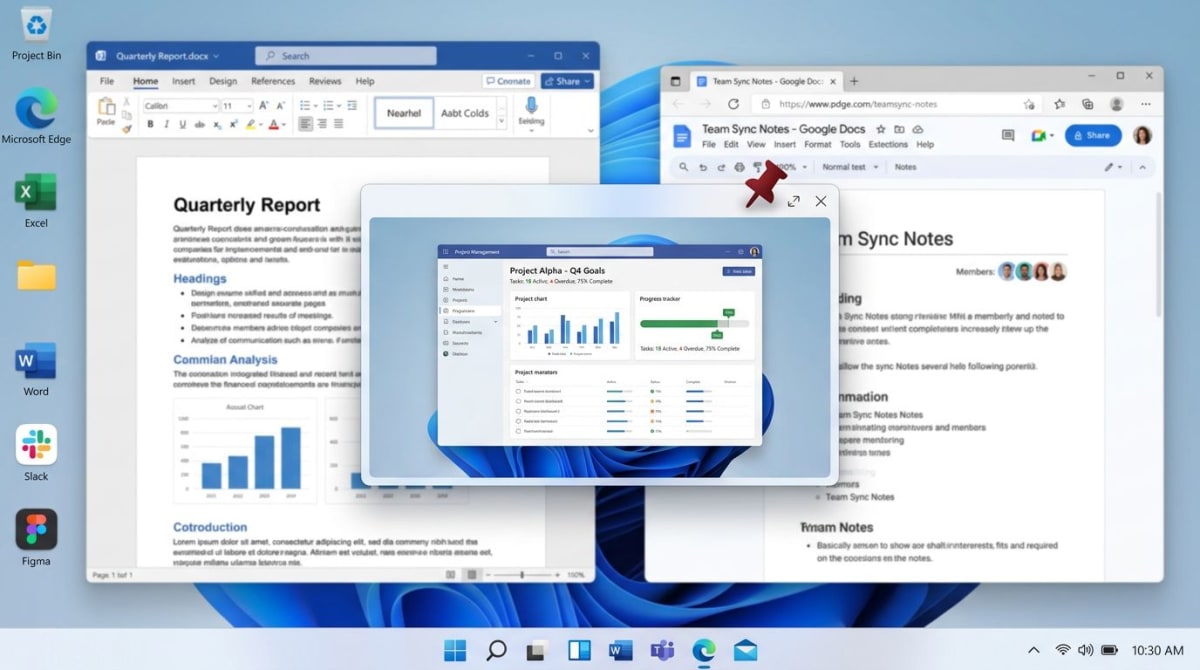1200x670 pixels.
Task: Apply Underline formatting in Word
Action: click(x=182, y=124)
